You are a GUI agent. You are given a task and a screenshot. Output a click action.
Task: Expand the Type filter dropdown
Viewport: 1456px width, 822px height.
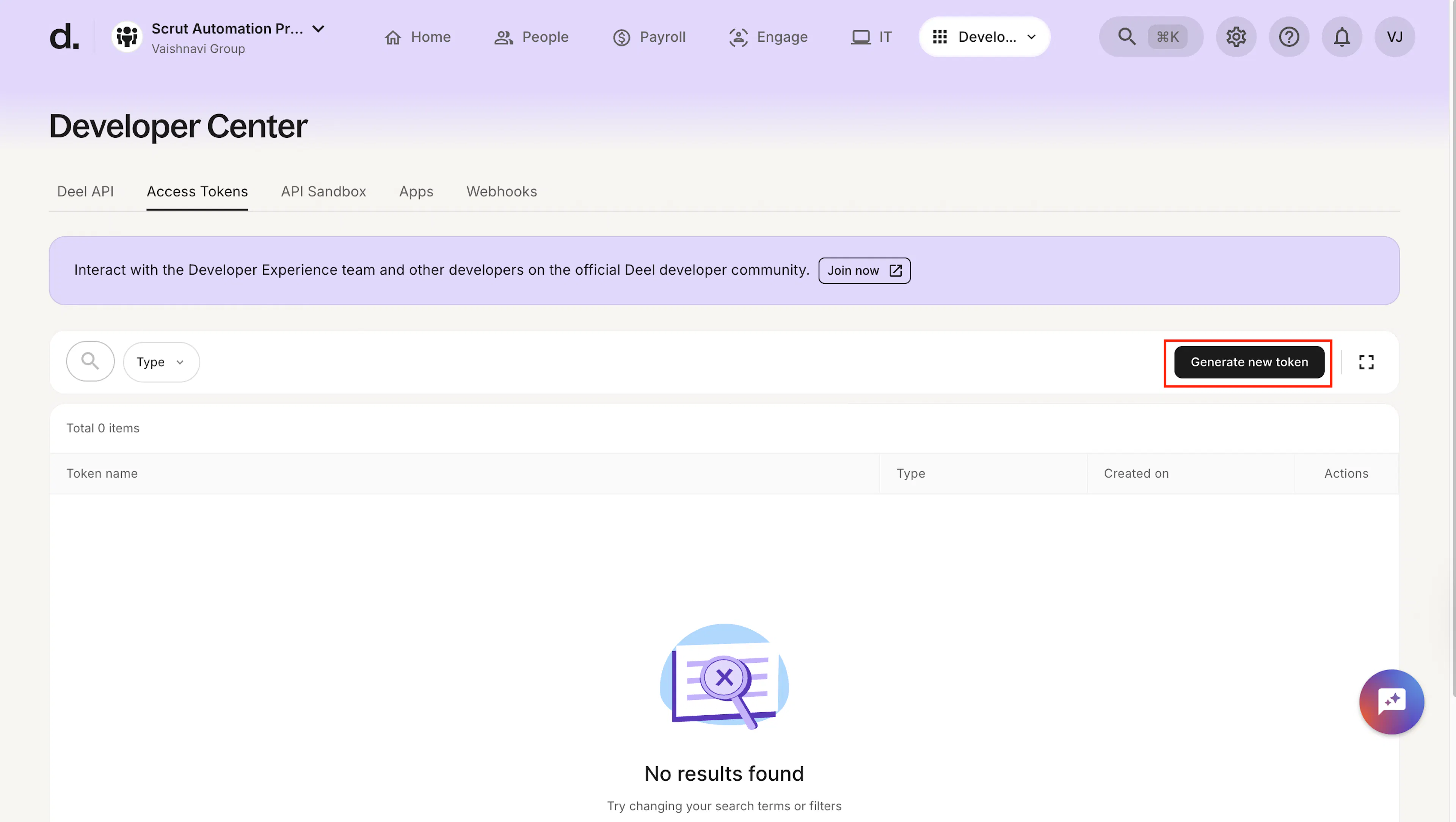coord(161,362)
